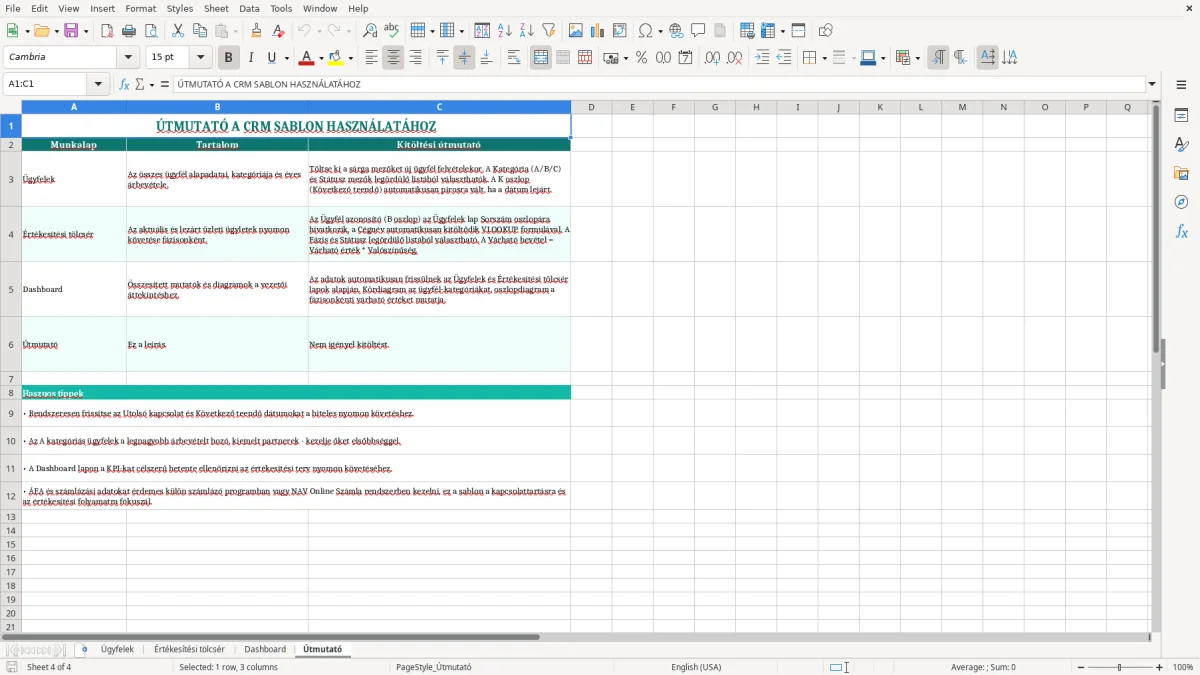Switch to Értékesítési tölcsér sheet tab
This screenshot has width=1200, height=675.
pyautogui.click(x=189, y=650)
